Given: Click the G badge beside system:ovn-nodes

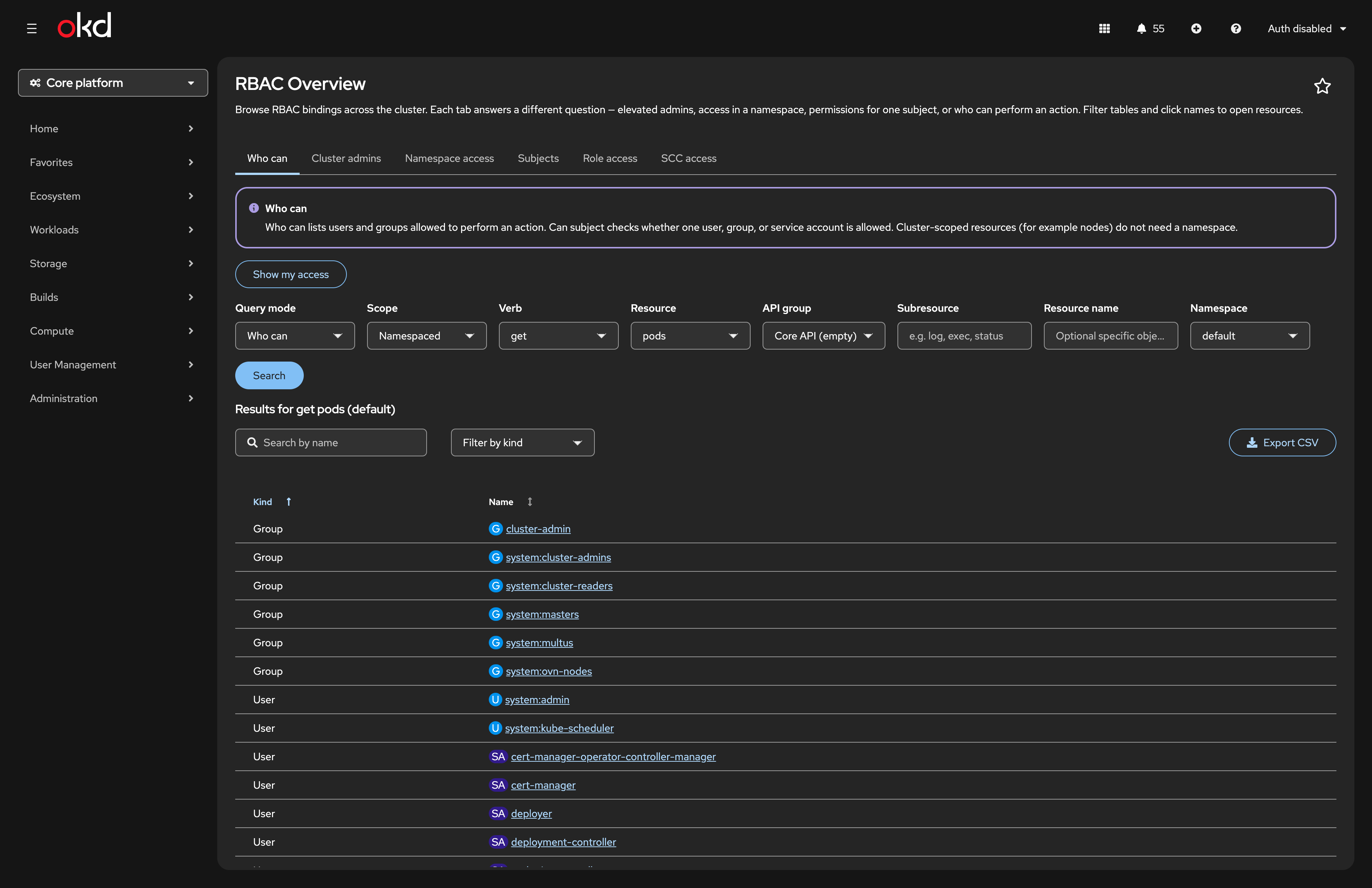Looking at the screenshot, I should (x=496, y=671).
